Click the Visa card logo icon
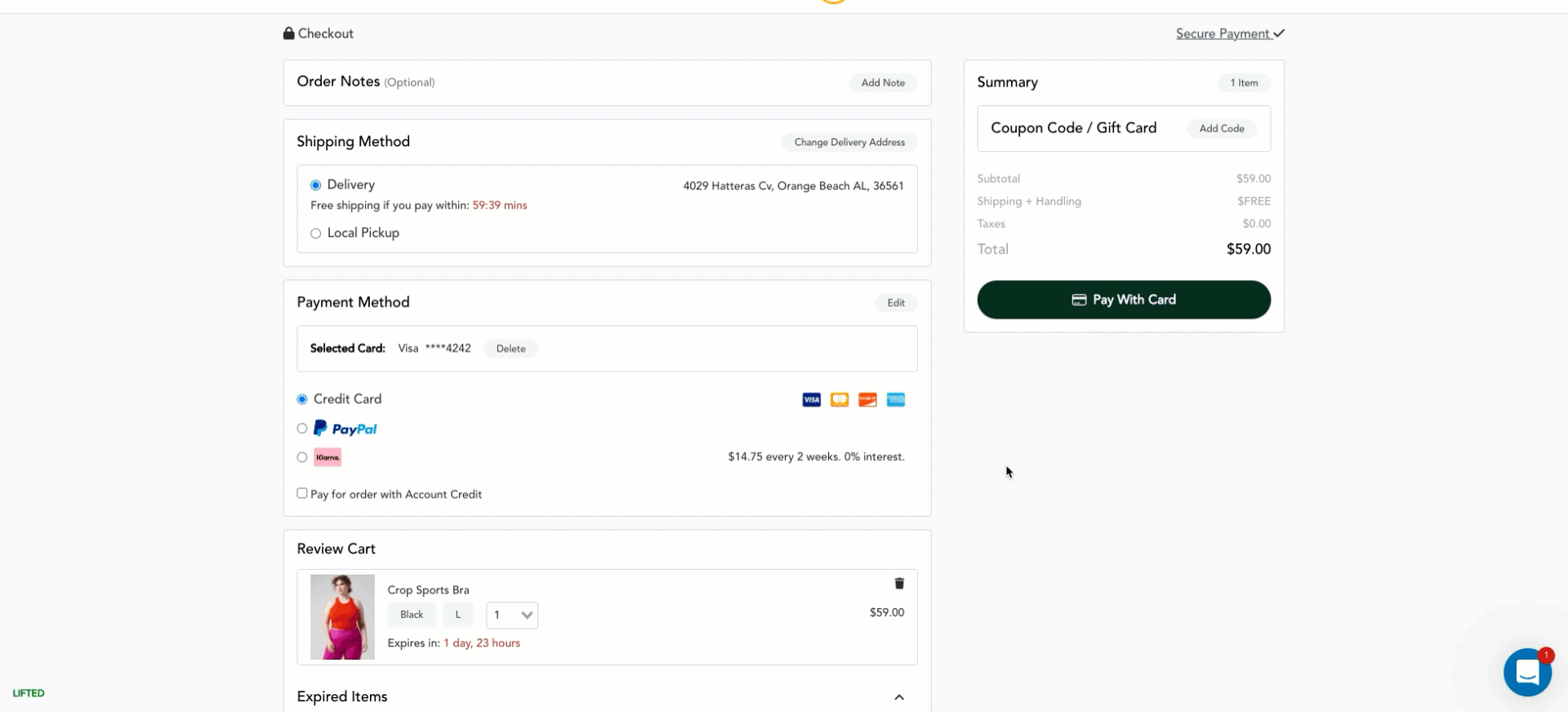Screen dimensions: 1568x712 tap(811, 399)
